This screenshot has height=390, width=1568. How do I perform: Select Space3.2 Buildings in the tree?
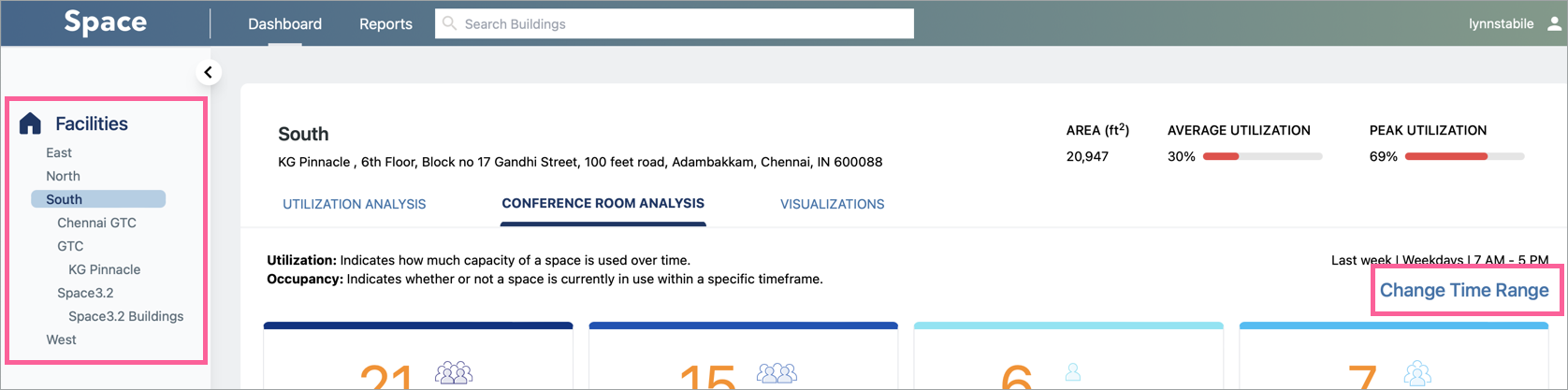(x=125, y=316)
